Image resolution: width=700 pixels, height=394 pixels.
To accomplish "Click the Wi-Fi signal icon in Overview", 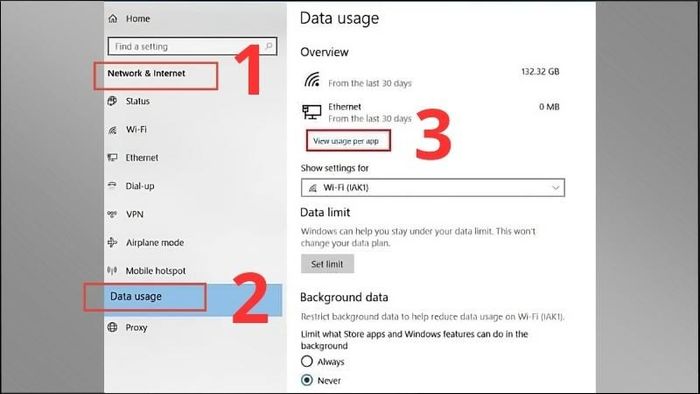I will click(312, 79).
